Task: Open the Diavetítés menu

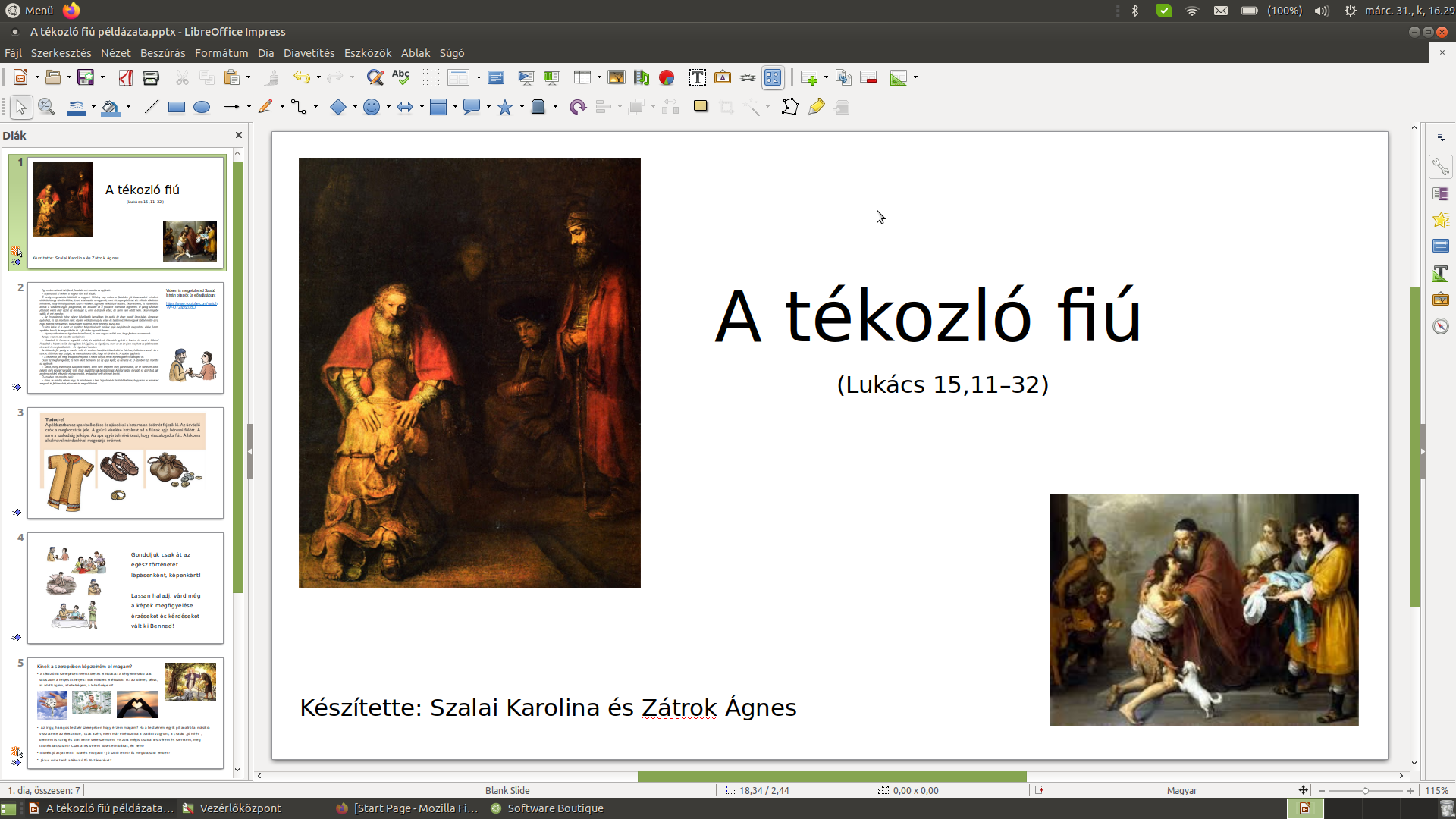Action: (x=309, y=53)
